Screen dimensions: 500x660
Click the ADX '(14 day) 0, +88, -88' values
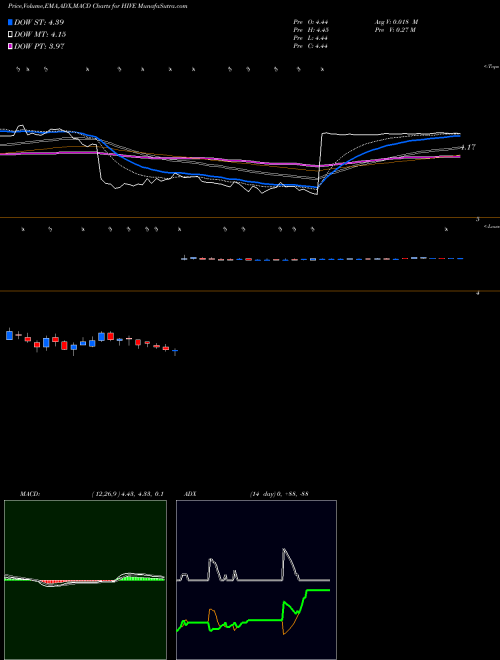[279, 494]
